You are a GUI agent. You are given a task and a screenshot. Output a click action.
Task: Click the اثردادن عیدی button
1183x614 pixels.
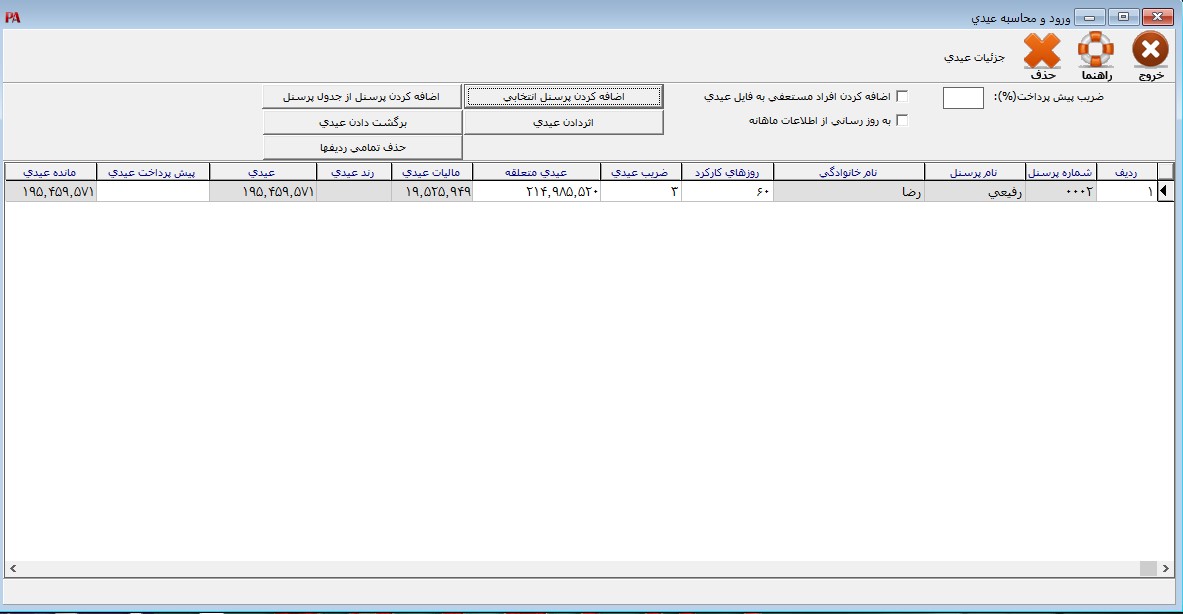[x=563, y=122]
